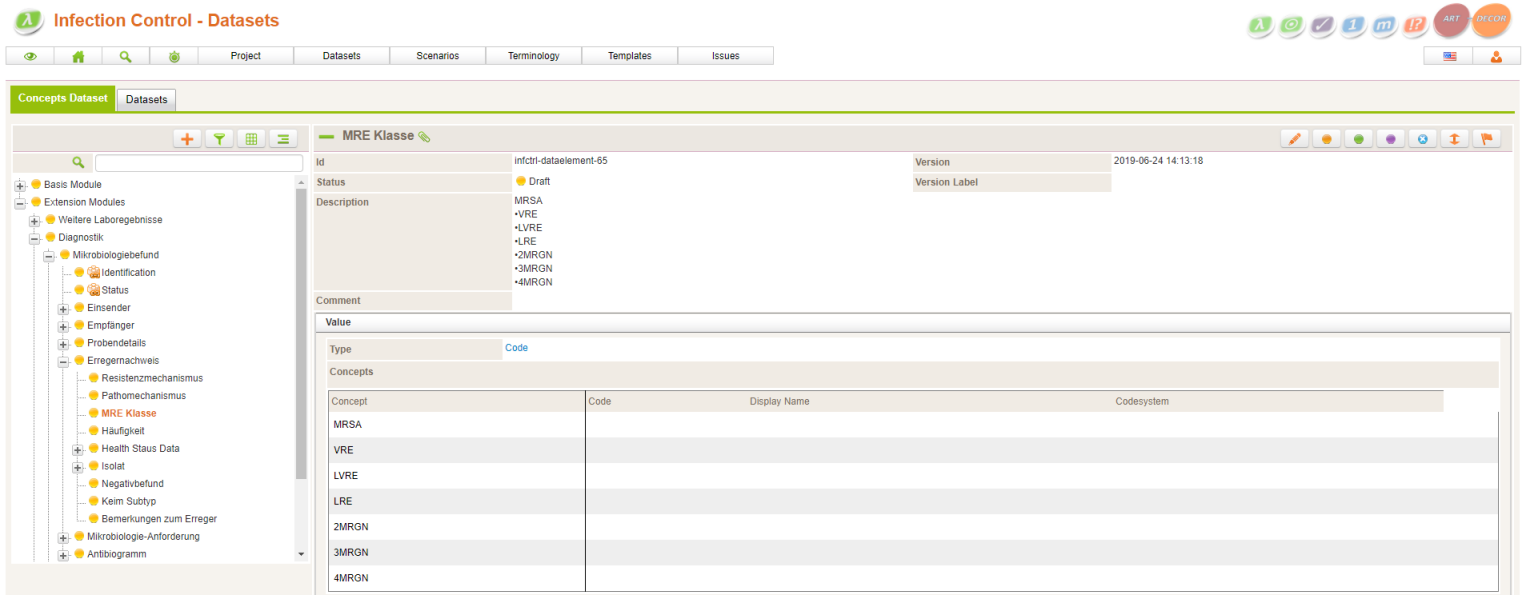Switch to the Datasets tab
This screenshot has width=1522, height=595.
tap(146, 100)
